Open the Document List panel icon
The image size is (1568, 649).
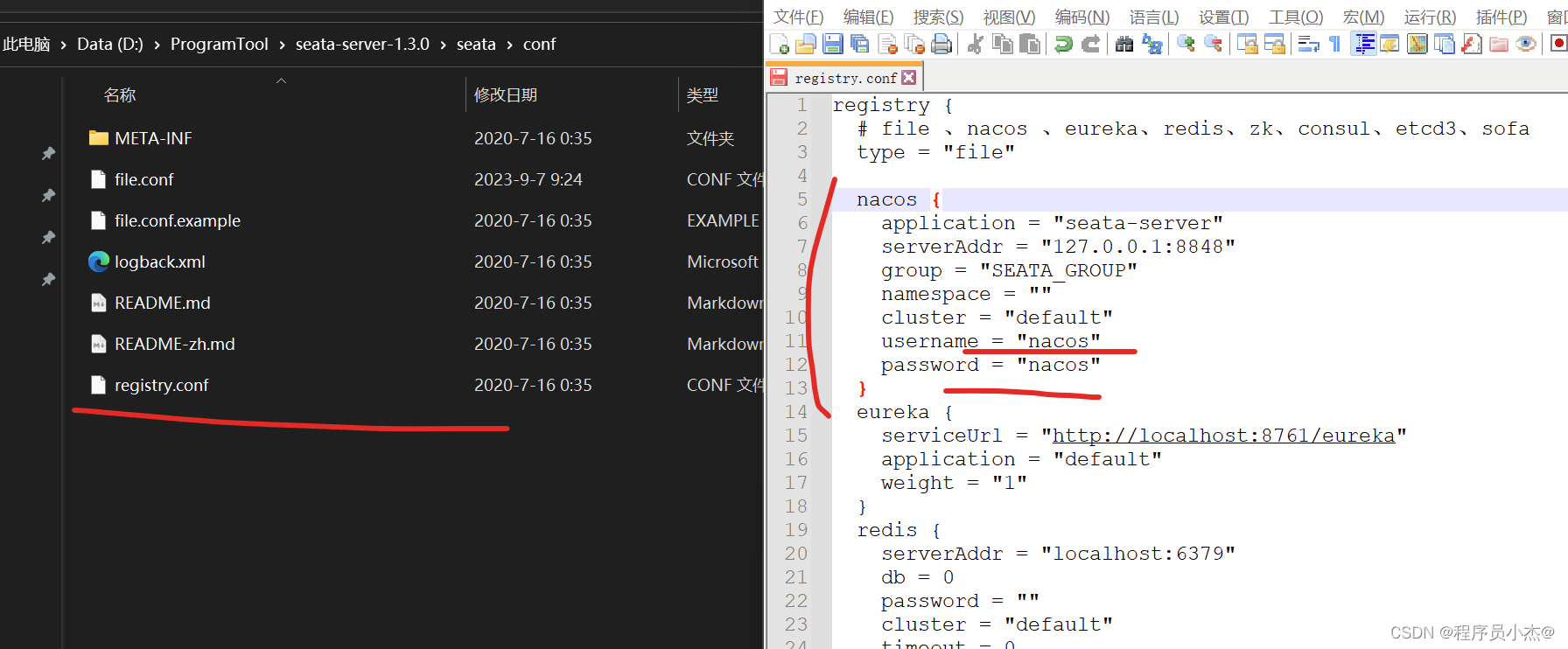click(x=1445, y=44)
